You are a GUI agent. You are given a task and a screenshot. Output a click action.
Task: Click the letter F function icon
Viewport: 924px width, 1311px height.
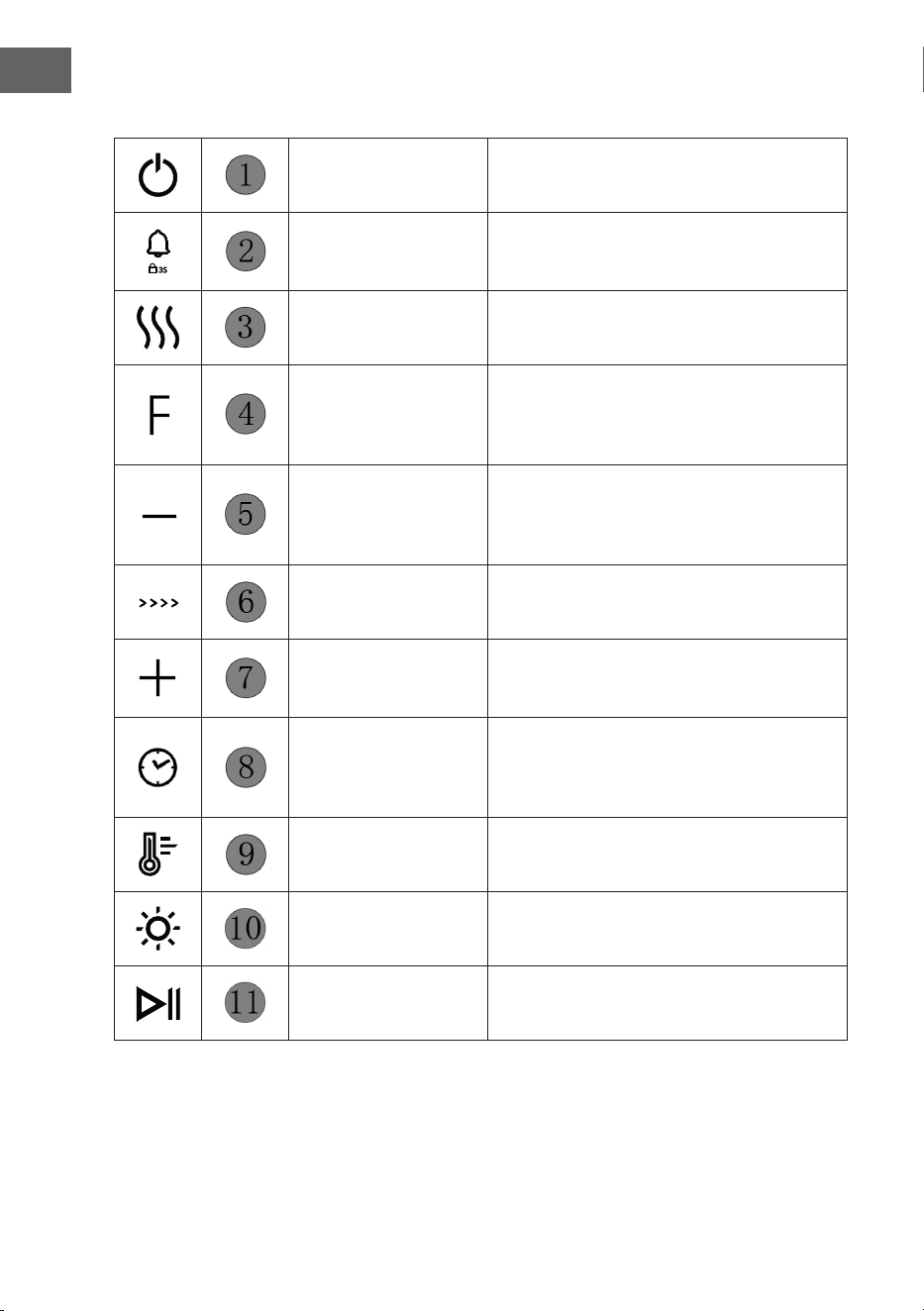click(x=158, y=415)
